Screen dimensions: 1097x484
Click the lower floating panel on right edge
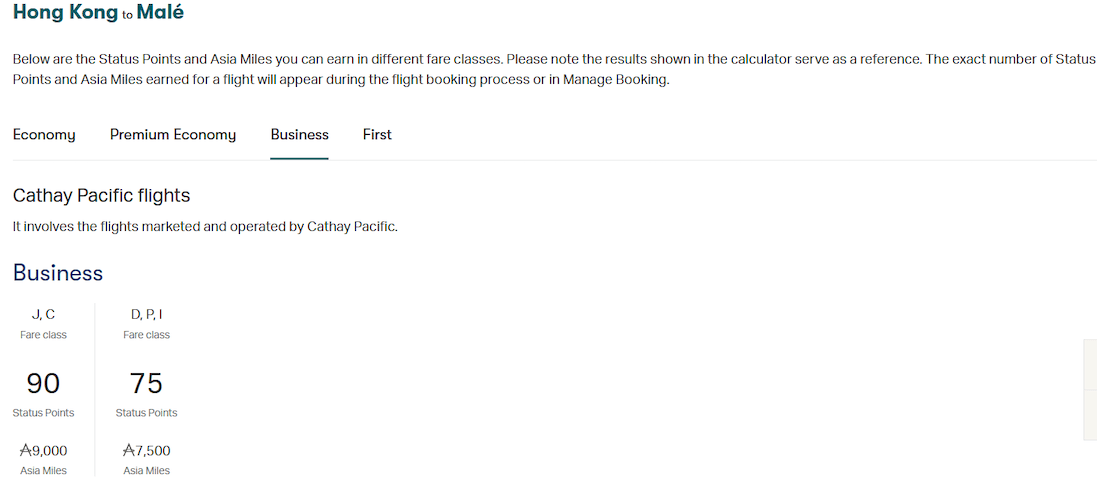(1090, 415)
